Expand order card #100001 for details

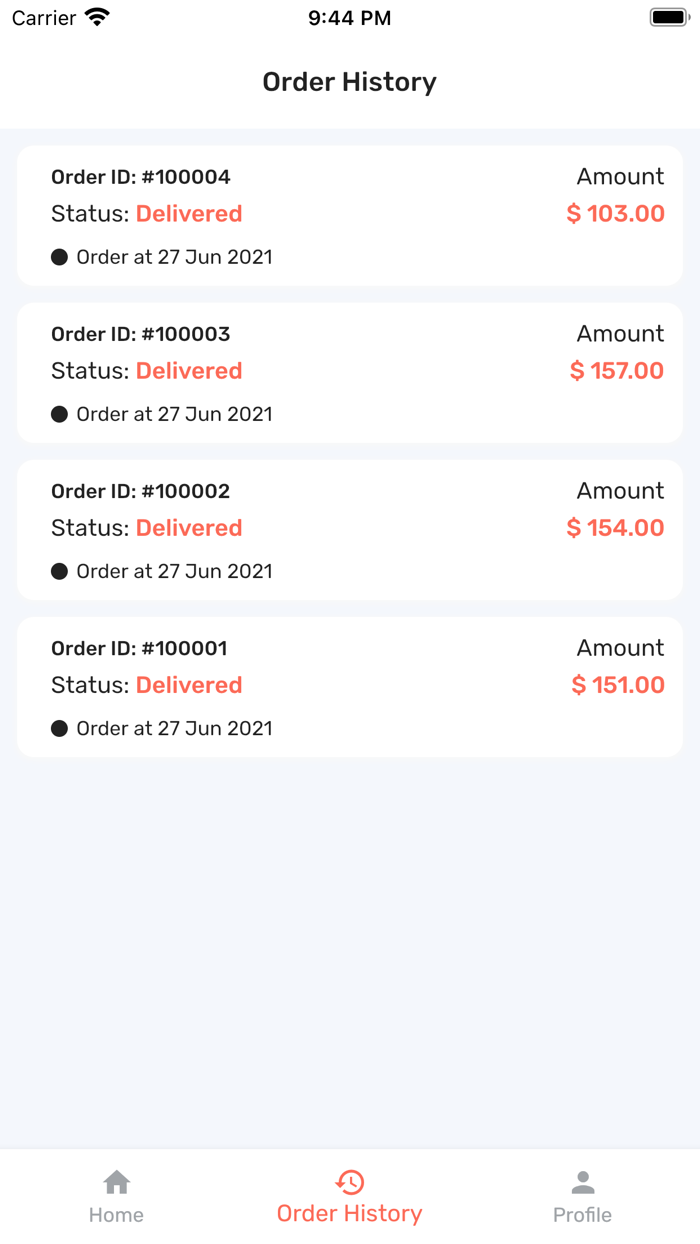349,686
